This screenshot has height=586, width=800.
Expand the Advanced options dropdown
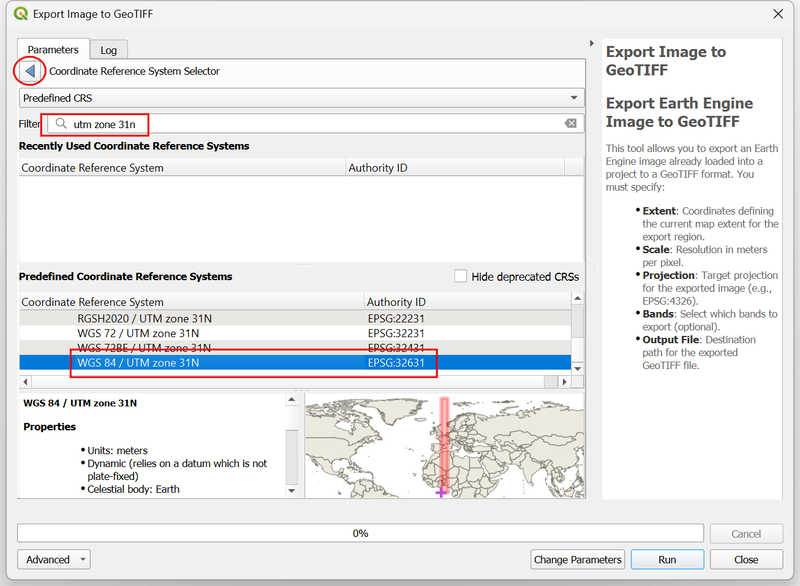click(53, 559)
